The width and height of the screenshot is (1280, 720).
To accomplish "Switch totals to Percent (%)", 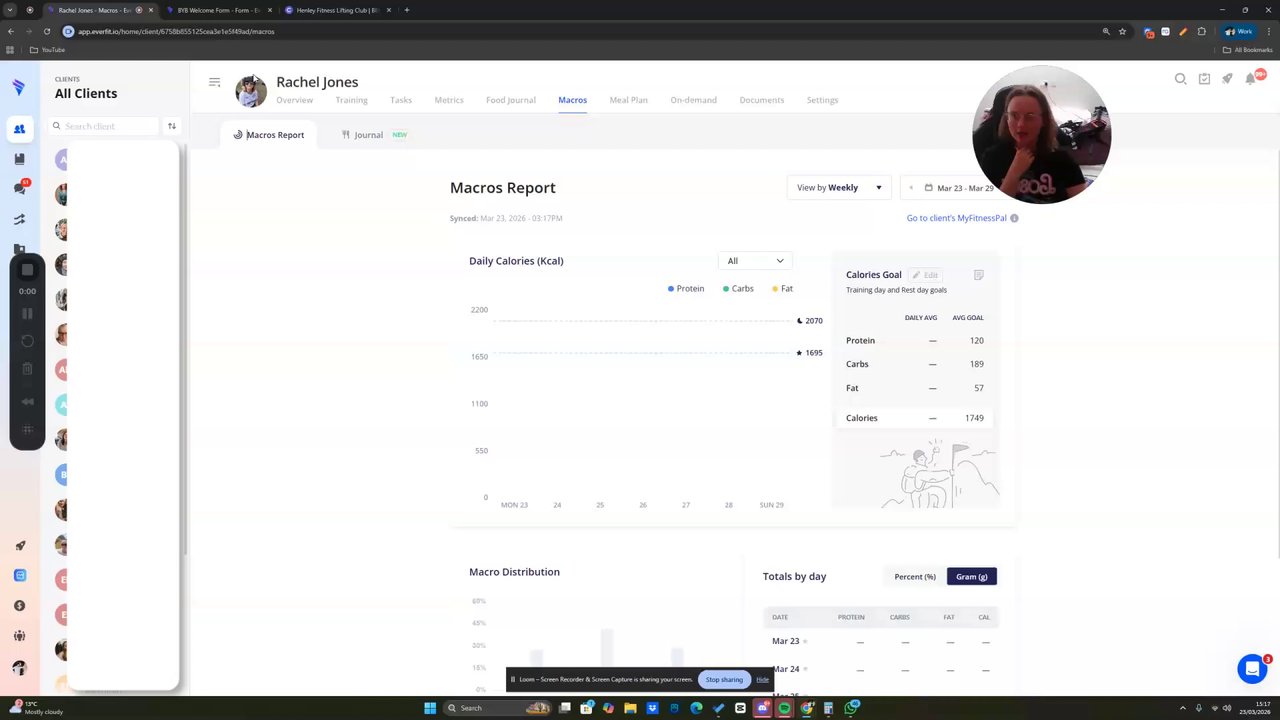I will tap(915, 577).
